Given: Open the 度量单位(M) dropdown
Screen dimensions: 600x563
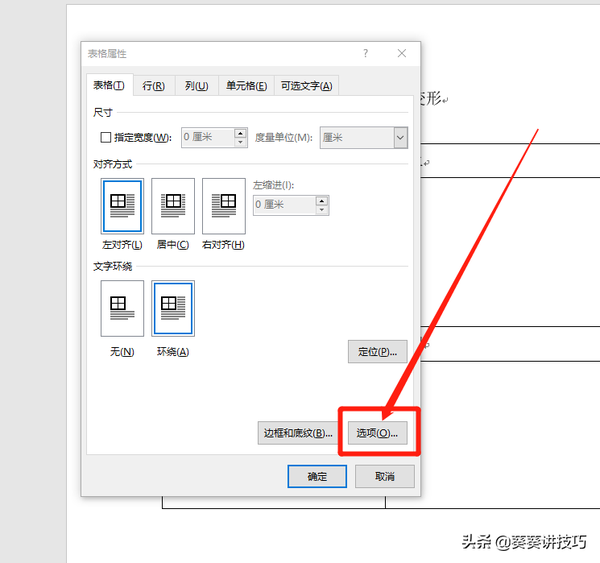Looking at the screenshot, I should pos(401,137).
